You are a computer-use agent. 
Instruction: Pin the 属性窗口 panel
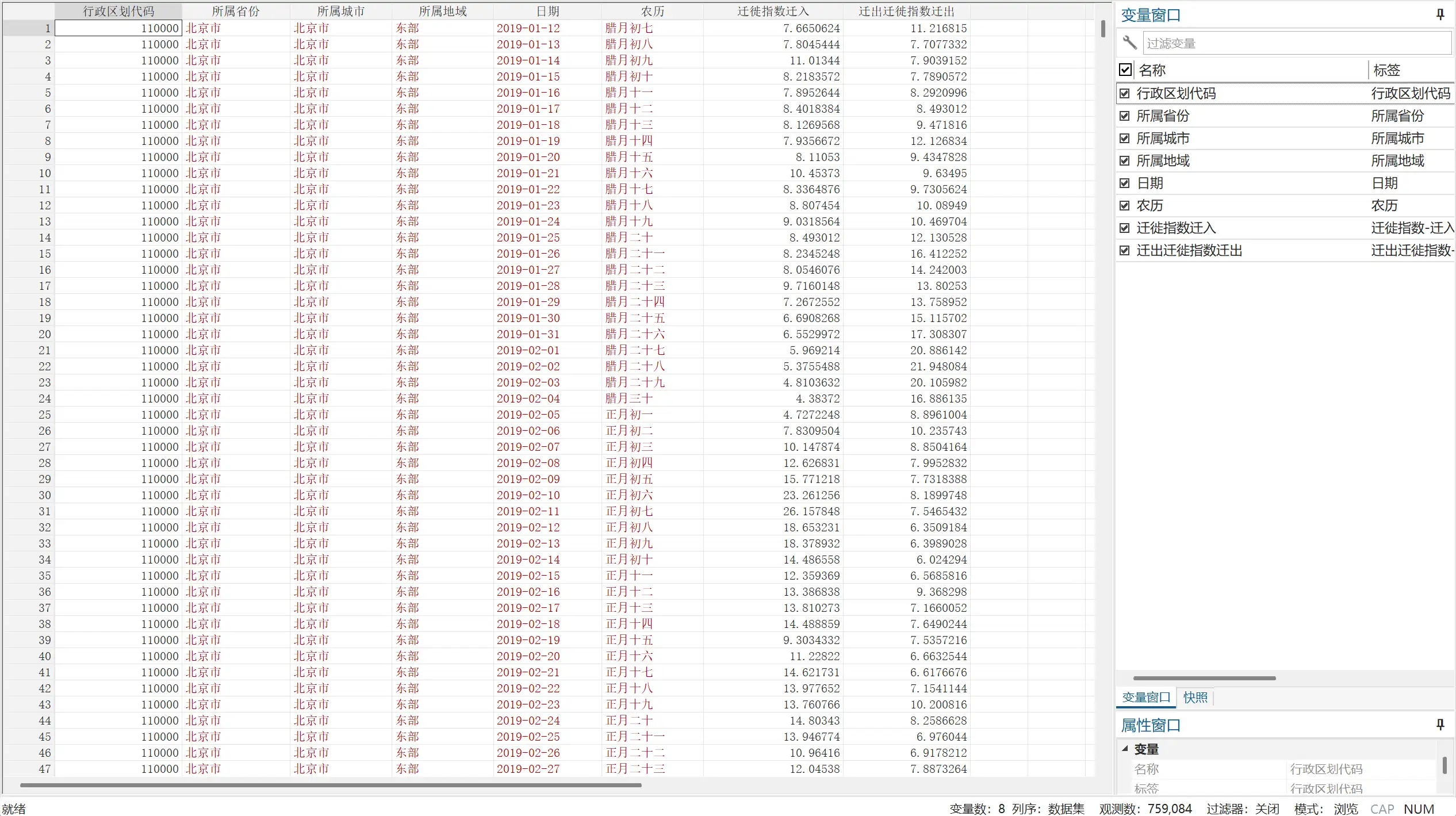(1440, 725)
